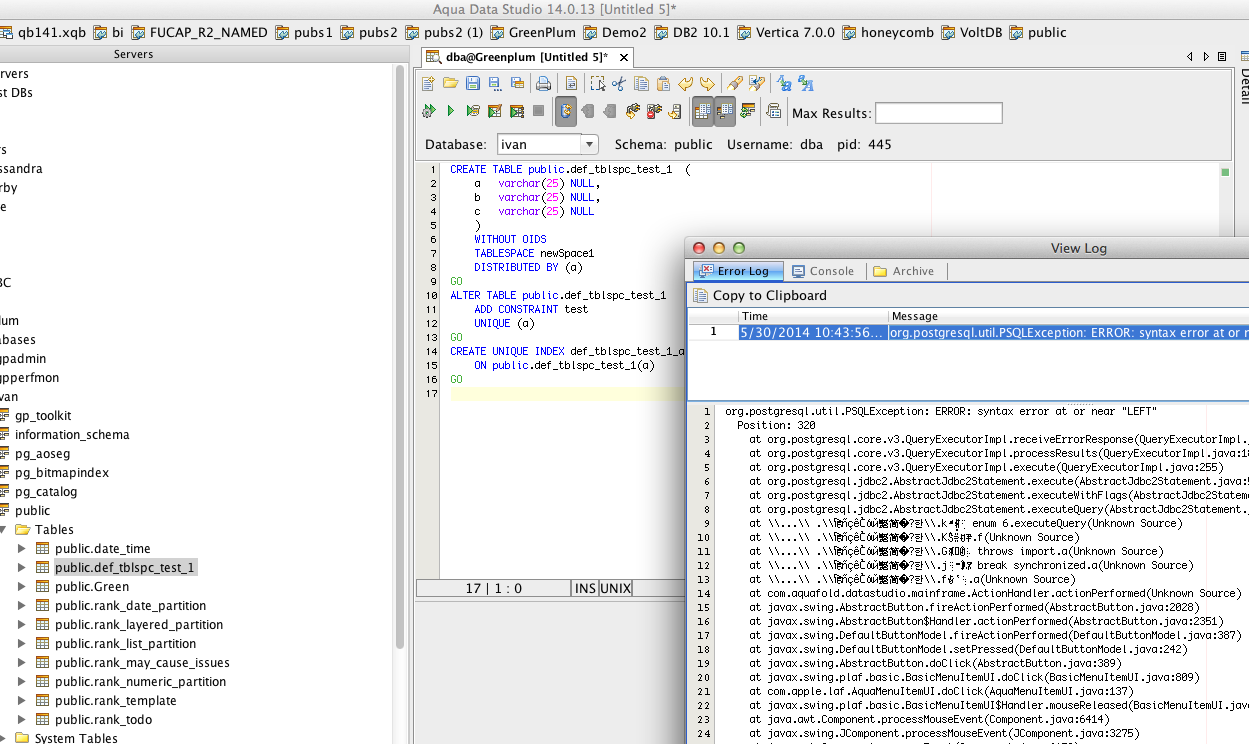The width and height of the screenshot is (1249, 744).
Task: Expand the System Tables folder
Action: coord(3,738)
